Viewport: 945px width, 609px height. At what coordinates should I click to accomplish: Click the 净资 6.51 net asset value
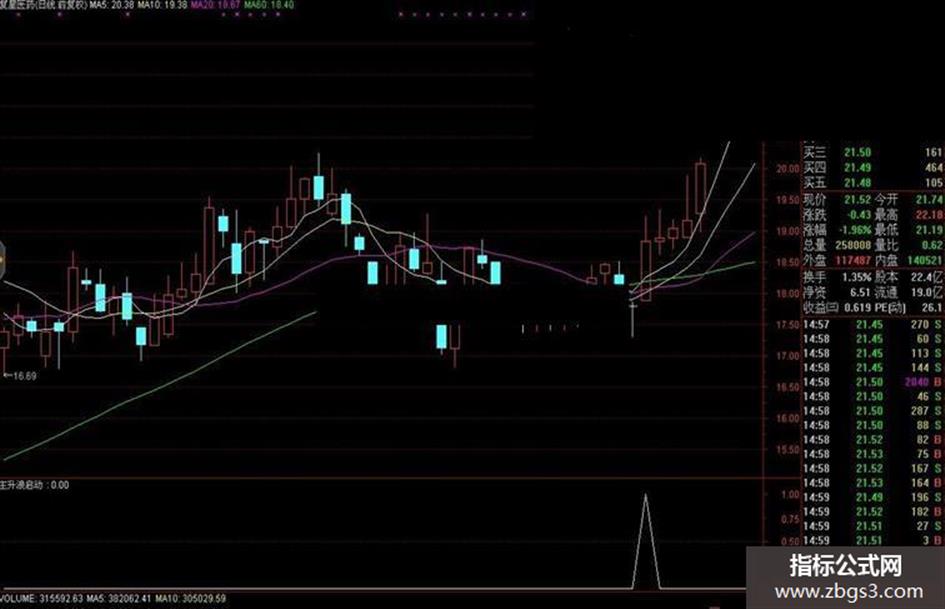[x=837, y=292]
